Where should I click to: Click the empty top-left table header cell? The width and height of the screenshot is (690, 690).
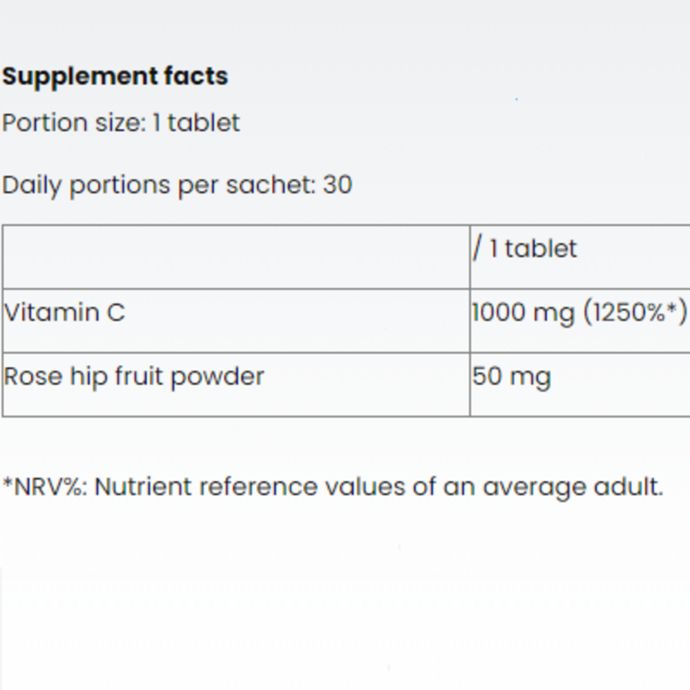(x=236, y=257)
